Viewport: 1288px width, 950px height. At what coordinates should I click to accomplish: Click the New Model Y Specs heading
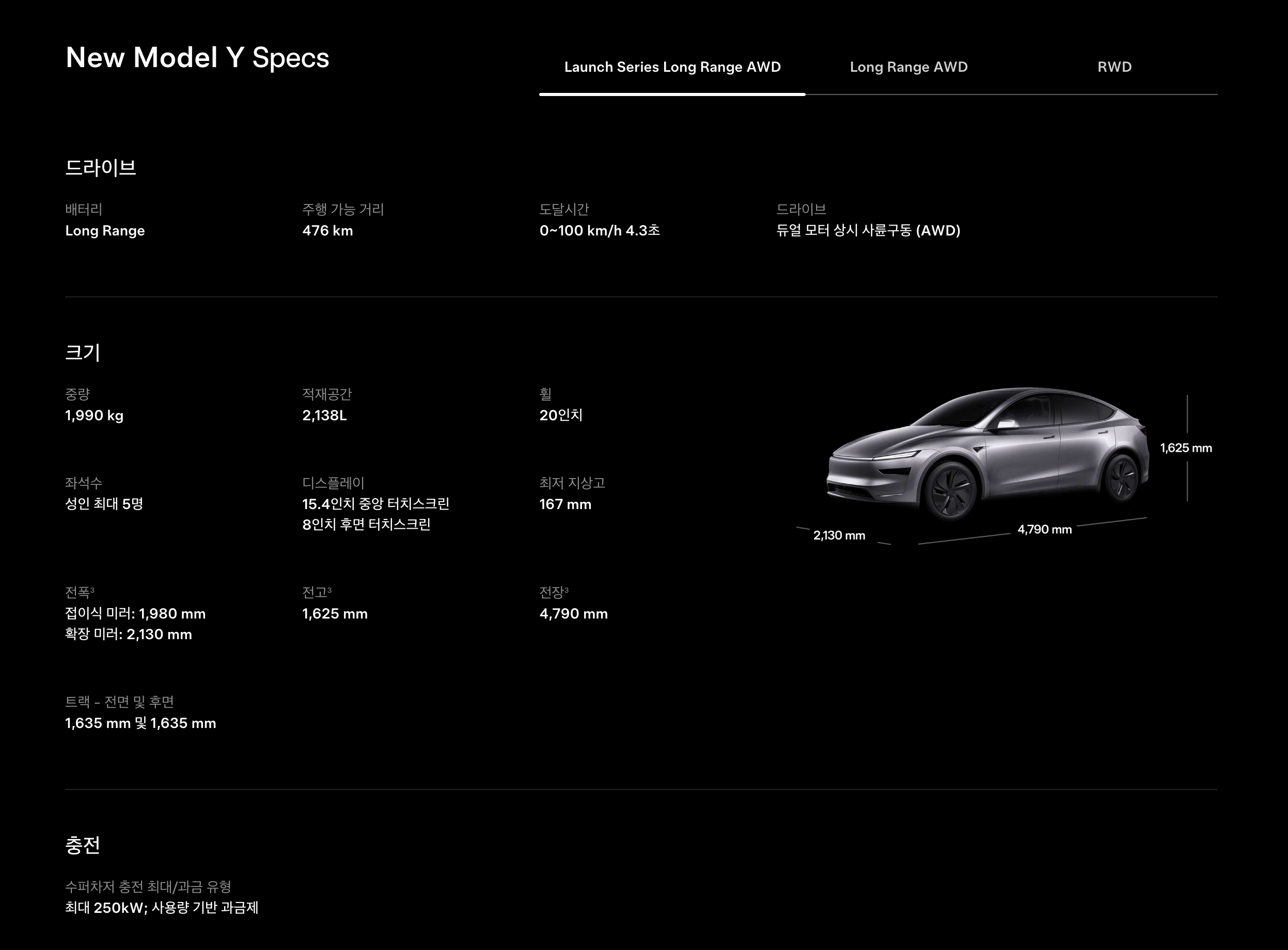(197, 58)
